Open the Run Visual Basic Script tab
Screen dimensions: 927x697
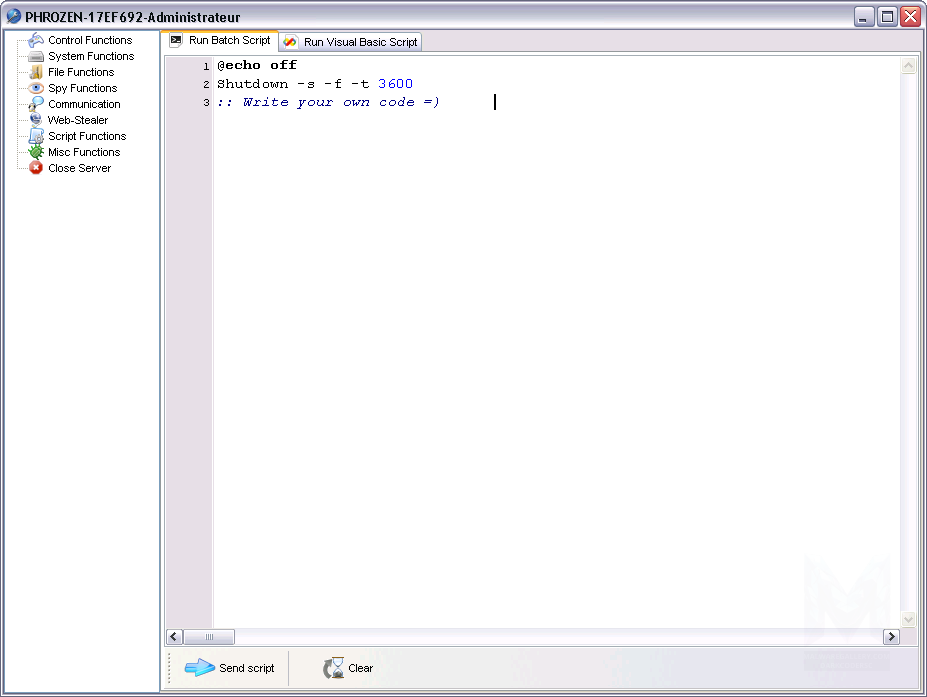pyautogui.click(x=351, y=42)
